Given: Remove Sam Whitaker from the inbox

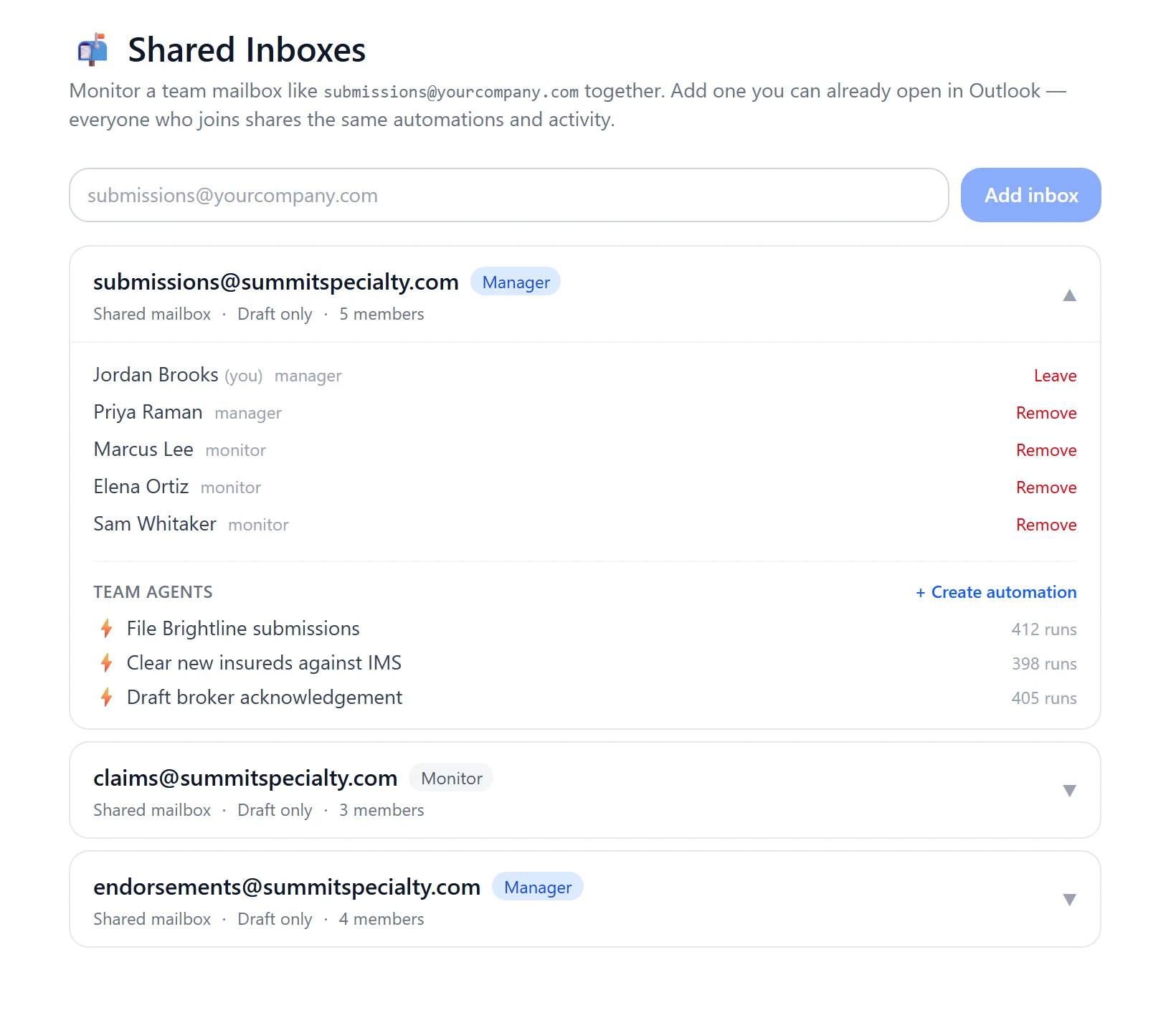Looking at the screenshot, I should point(1046,525).
